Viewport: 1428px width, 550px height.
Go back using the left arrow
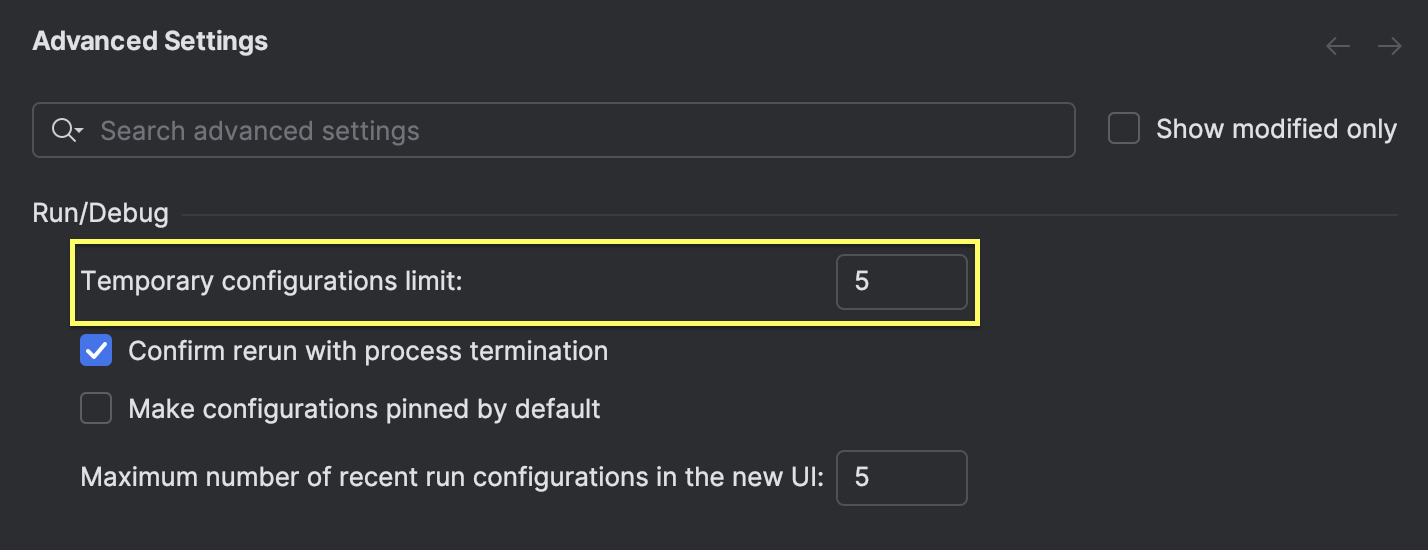(x=1338, y=46)
